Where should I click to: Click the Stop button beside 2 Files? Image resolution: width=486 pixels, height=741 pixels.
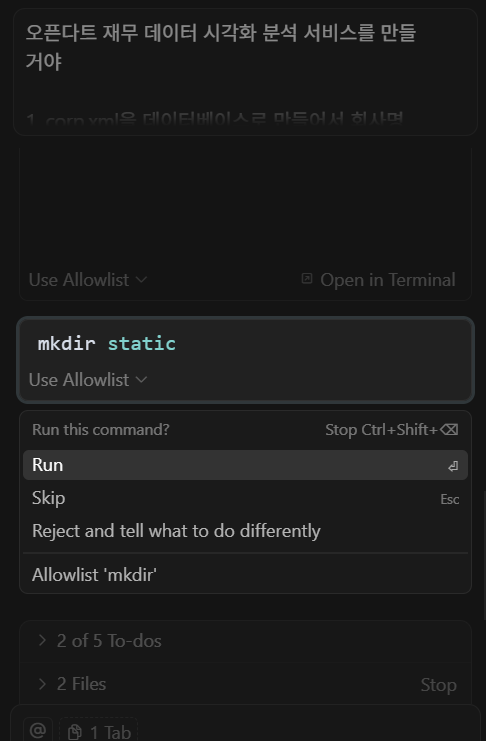click(438, 685)
